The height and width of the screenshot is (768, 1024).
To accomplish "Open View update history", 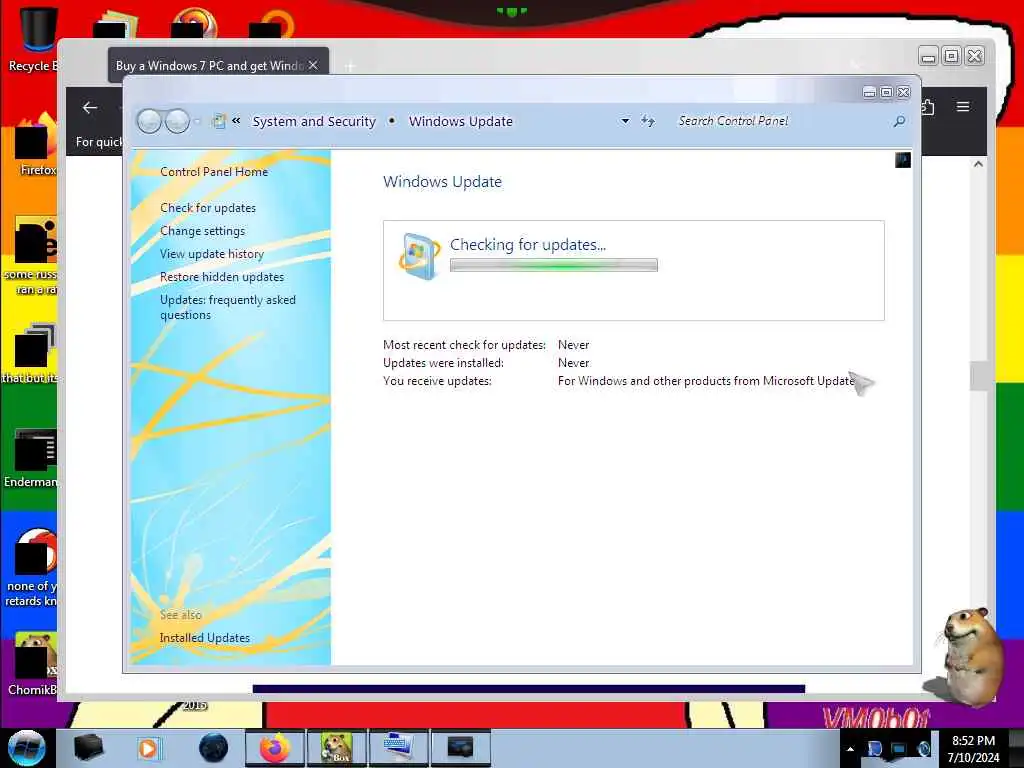I will pyautogui.click(x=212, y=253).
